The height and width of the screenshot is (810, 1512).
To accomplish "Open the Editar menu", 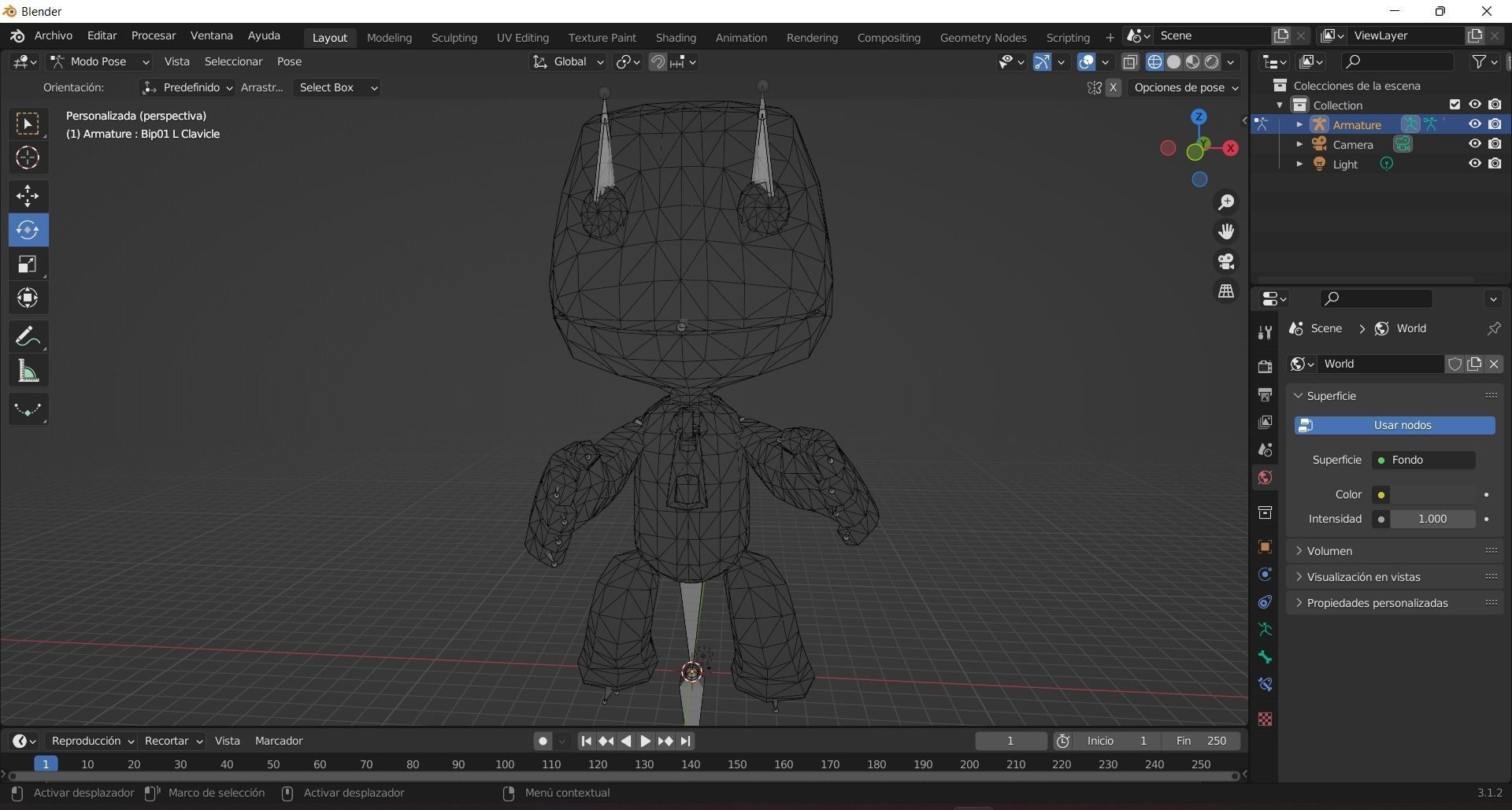I will click(x=102, y=36).
